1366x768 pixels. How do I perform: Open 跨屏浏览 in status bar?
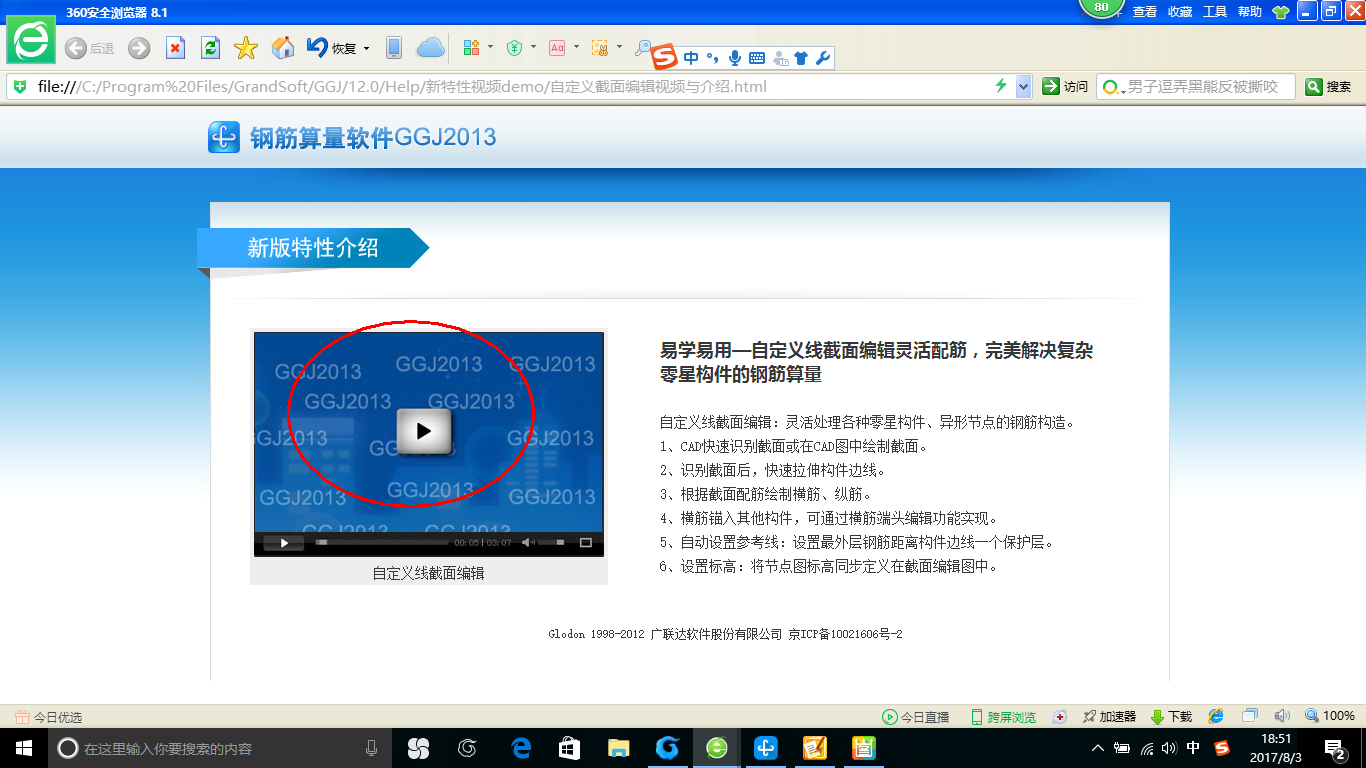click(x=1003, y=717)
